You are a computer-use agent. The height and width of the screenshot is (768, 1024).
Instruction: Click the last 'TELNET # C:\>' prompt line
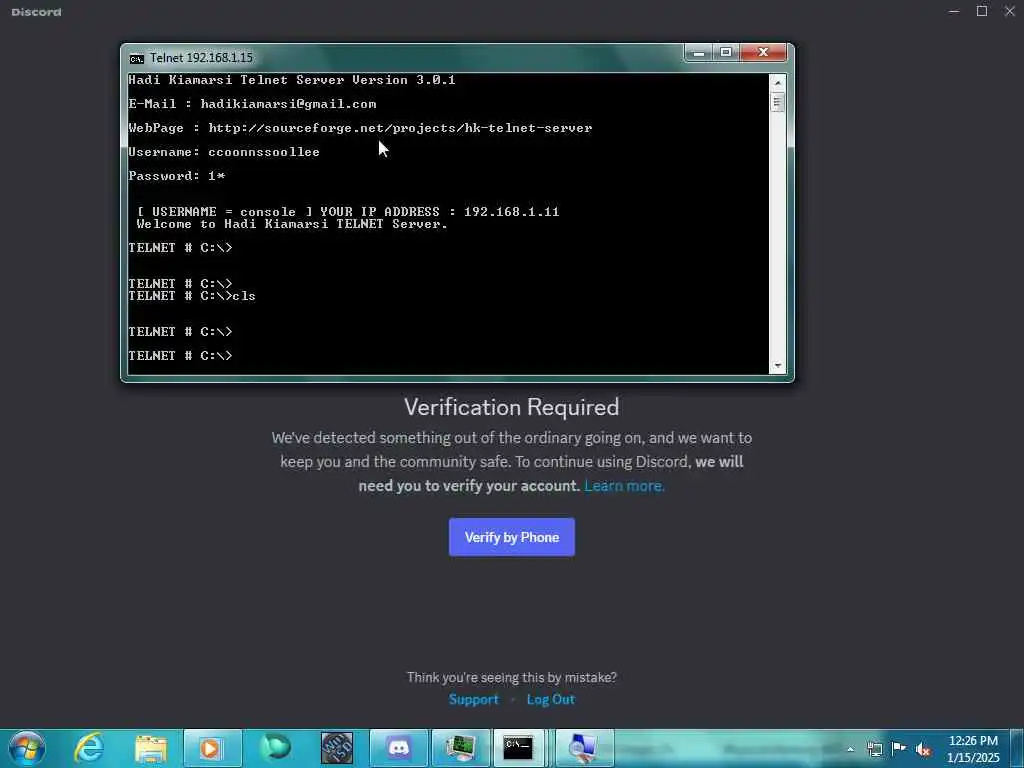[180, 356]
